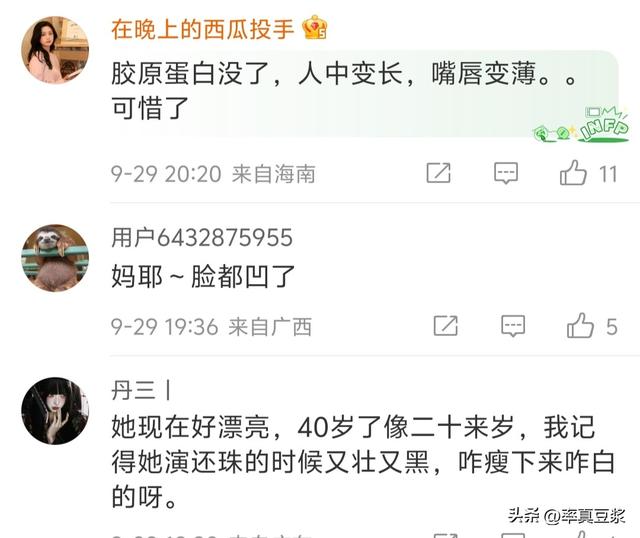640x538 pixels.
Task: View avatar of 在晚上的西瓜投手
Action: (x=55, y=50)
